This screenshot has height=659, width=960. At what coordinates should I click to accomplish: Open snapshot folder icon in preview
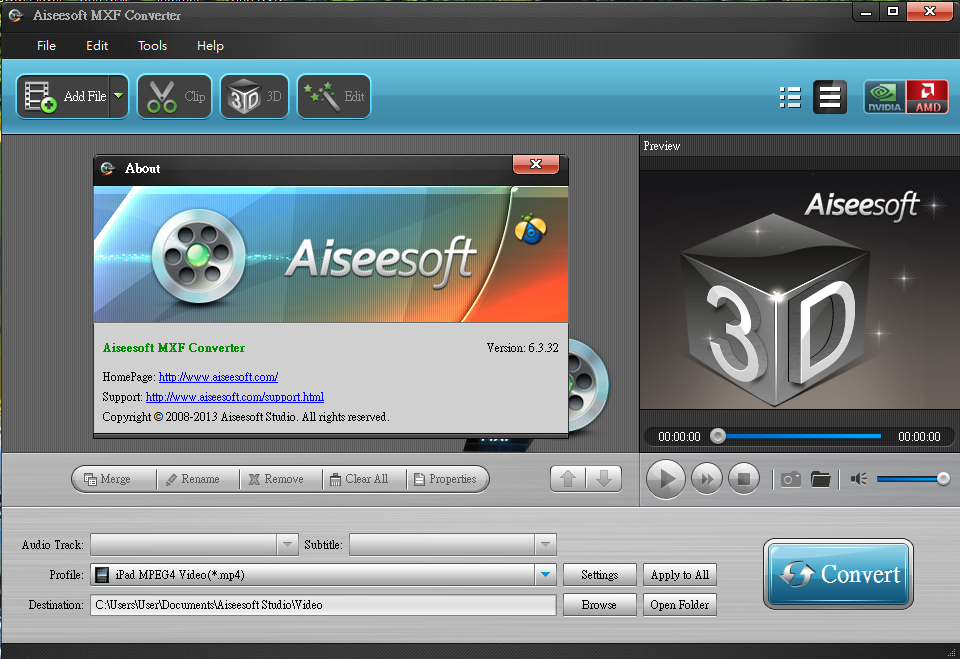tap(821, 479)
